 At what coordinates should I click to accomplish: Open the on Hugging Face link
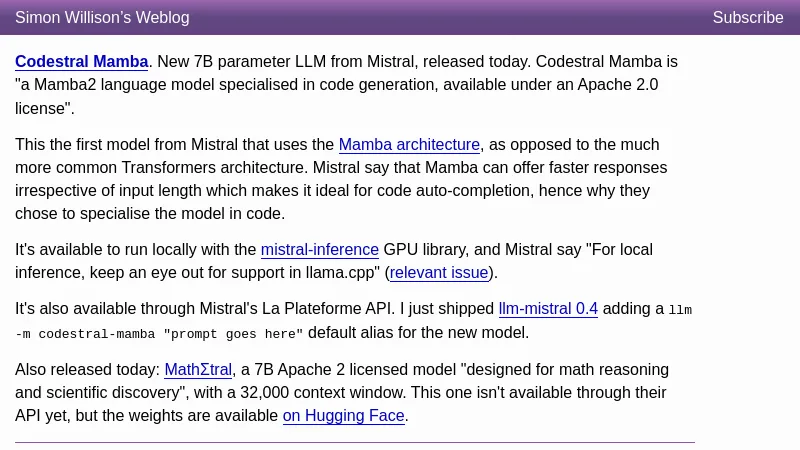click(x=343, y=416)
